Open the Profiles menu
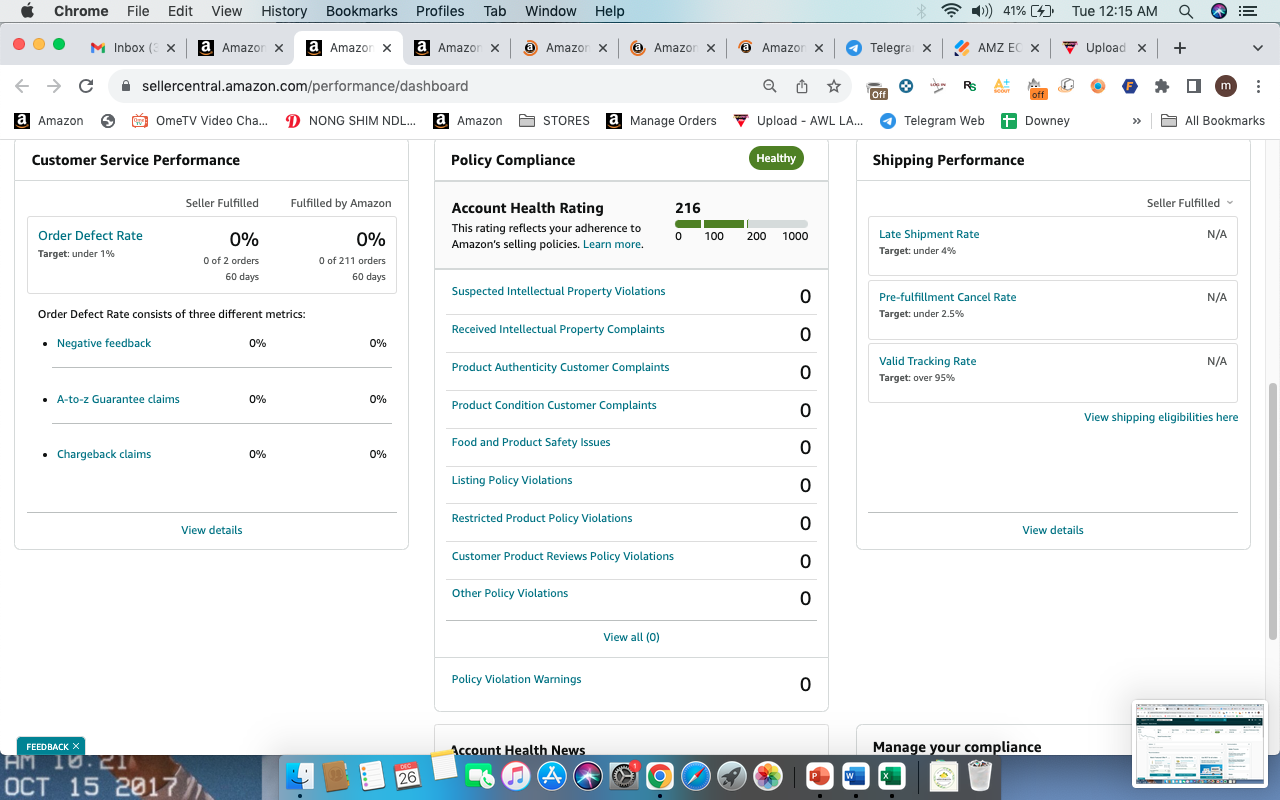The image size is (1280, 800). 440,11
